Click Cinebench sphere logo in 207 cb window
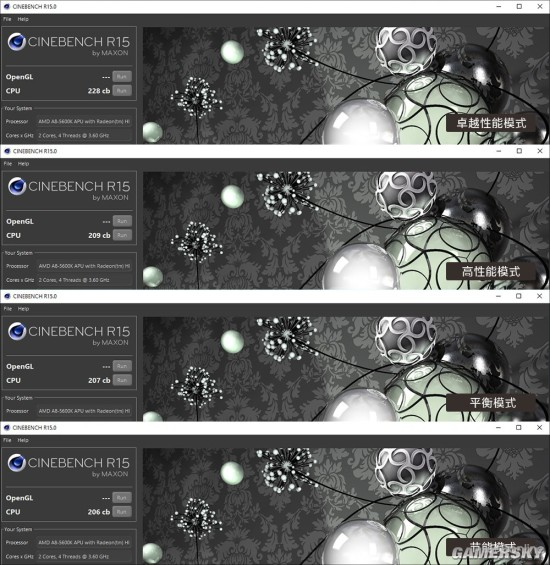Image resolution: width=550 pixels, height=565 pixels. click(17, 331)
